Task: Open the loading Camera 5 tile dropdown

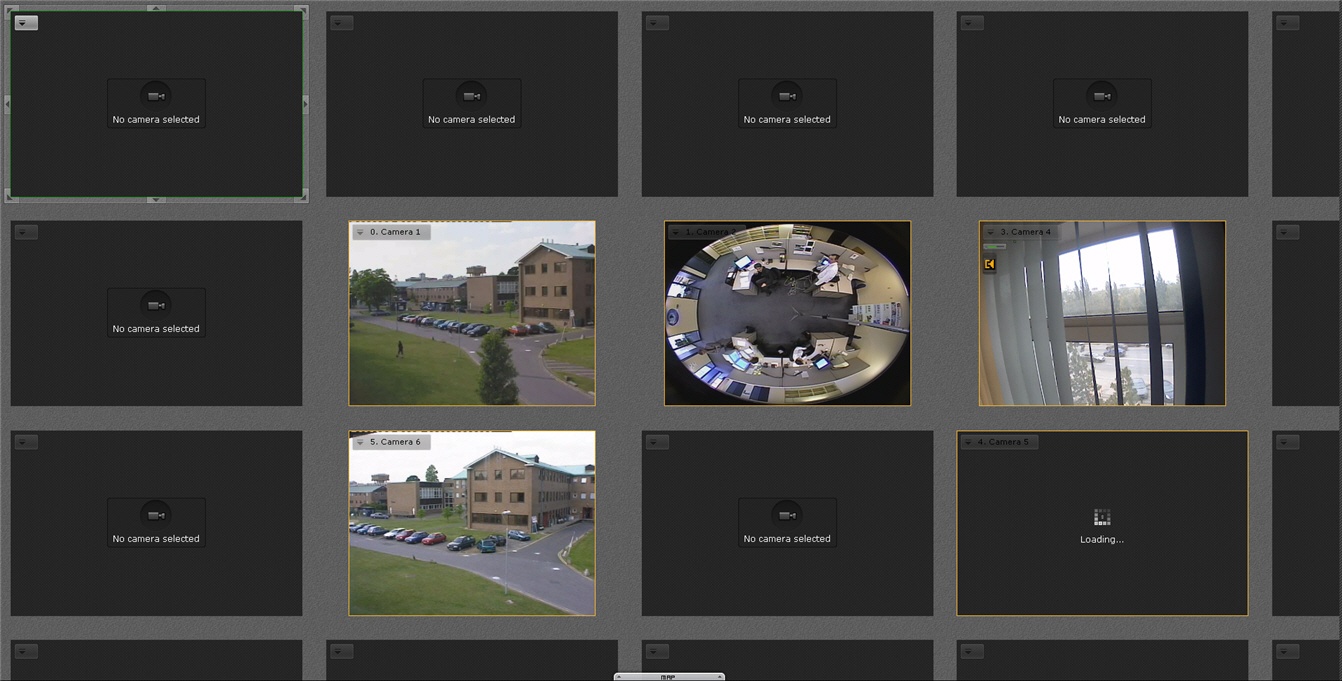Action: point(968,442)
